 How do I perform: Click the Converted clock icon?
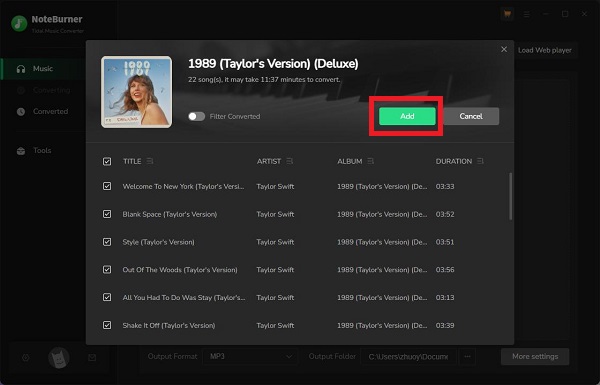point(21,112)
